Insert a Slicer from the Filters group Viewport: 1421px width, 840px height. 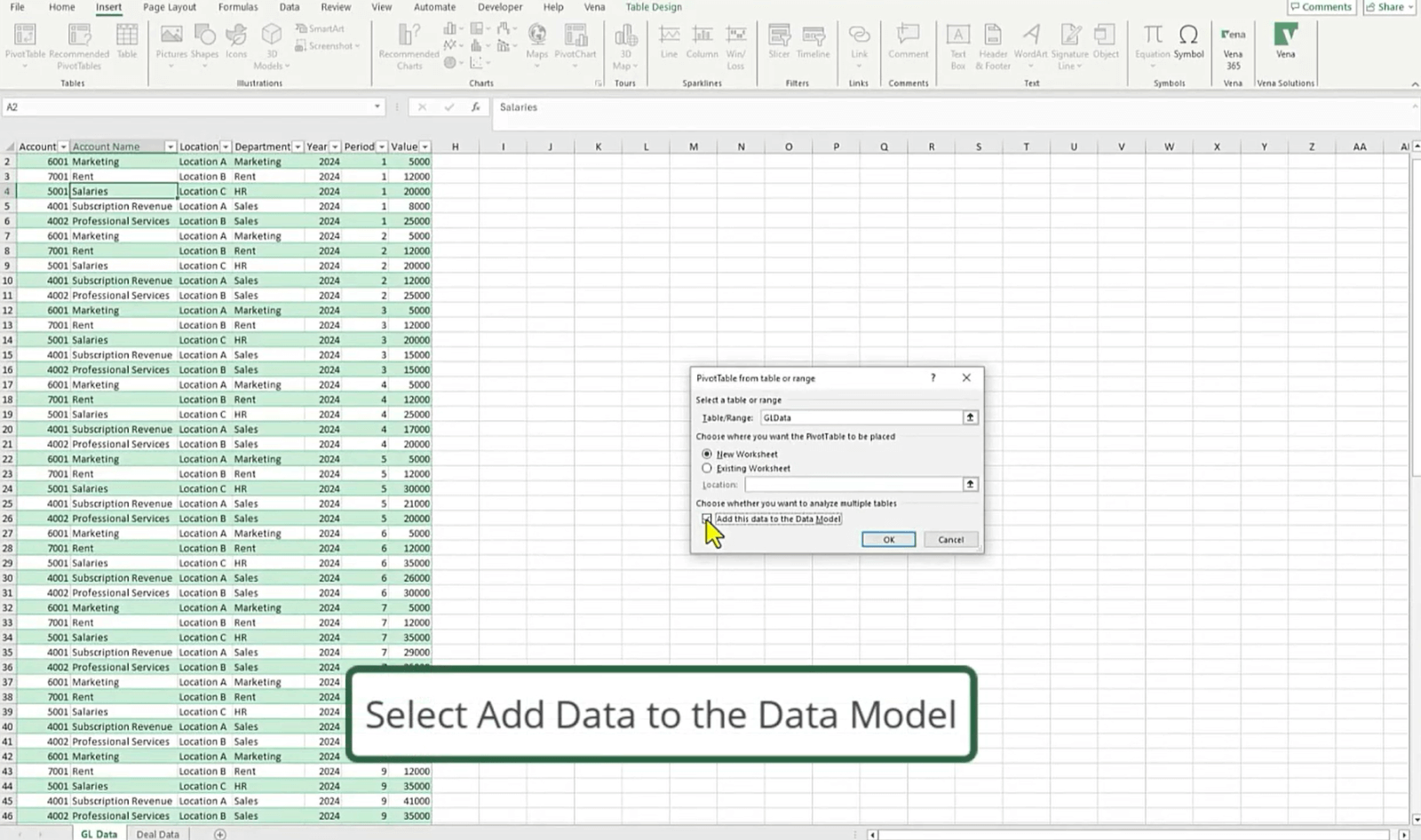pos(779,44)
